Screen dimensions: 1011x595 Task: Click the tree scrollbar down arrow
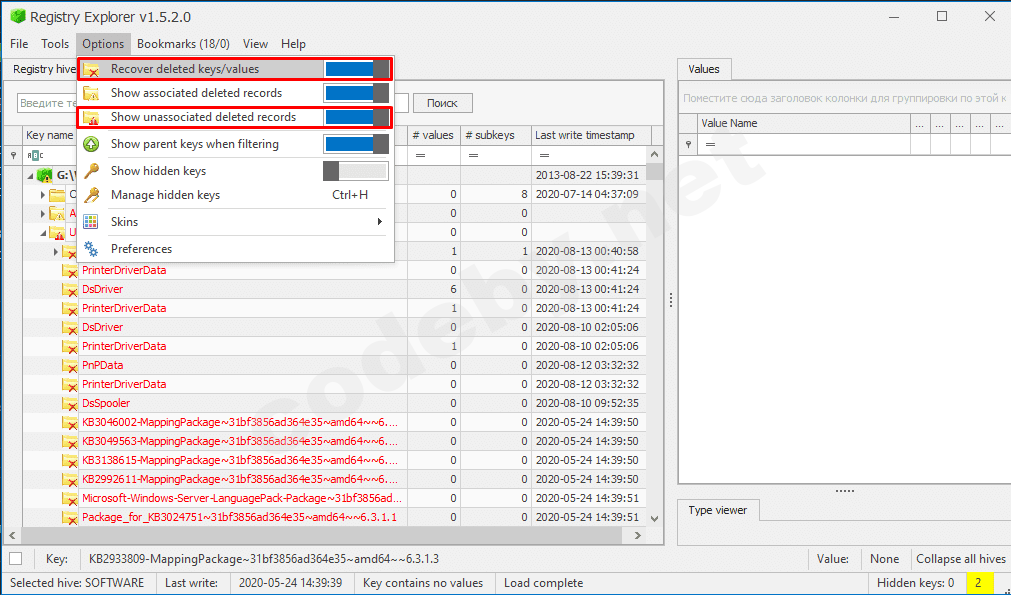coord(654,518)
